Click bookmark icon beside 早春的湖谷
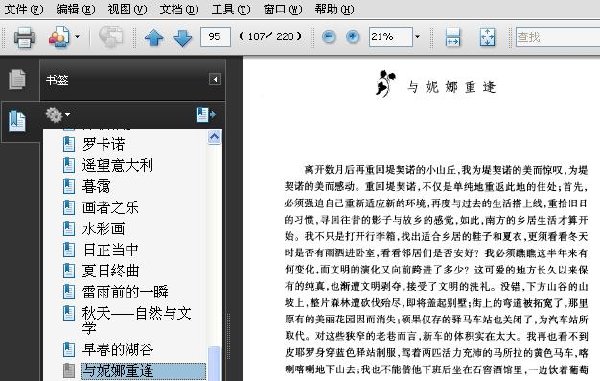 69,349
